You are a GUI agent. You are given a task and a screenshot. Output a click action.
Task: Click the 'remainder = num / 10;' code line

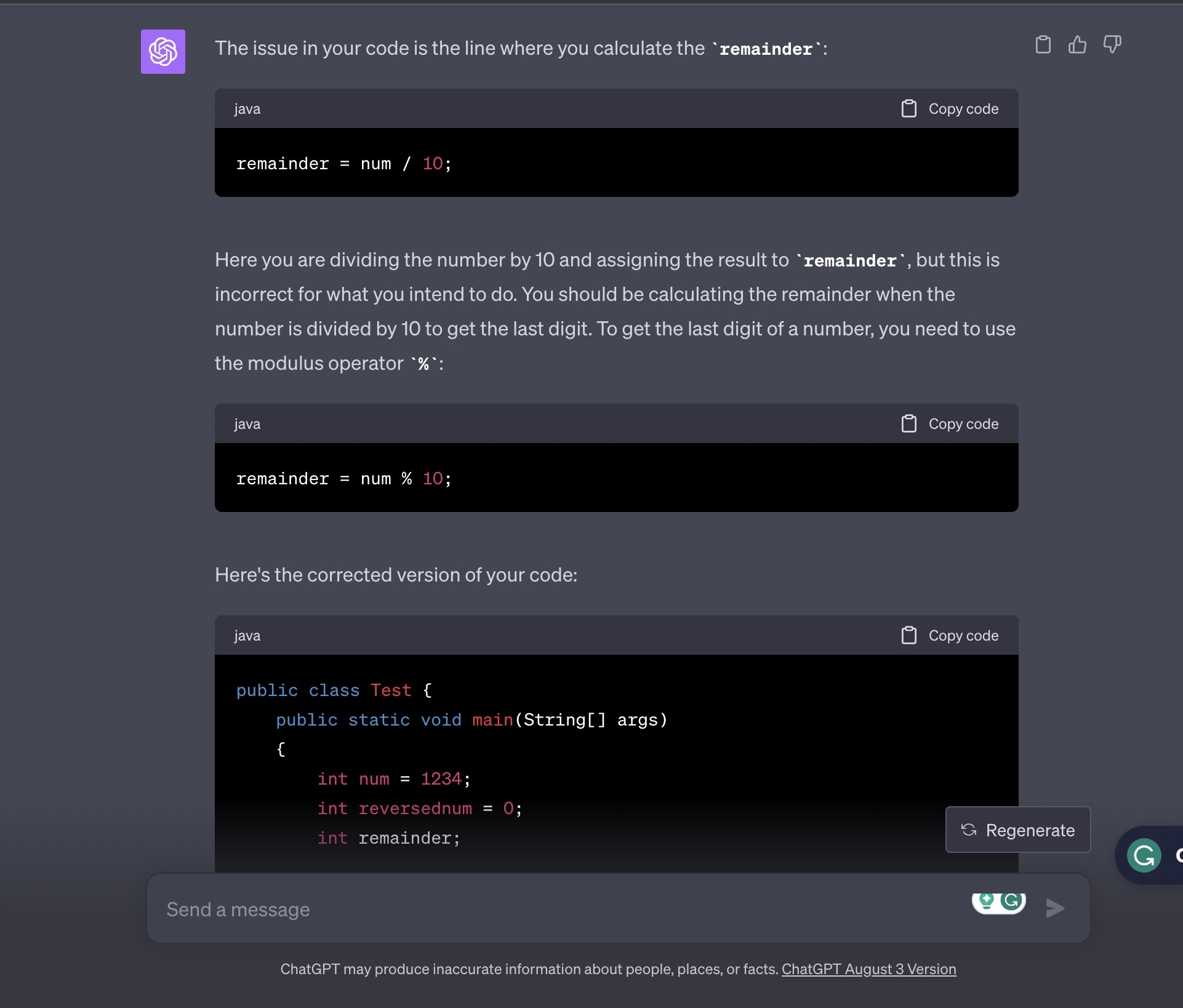coord(343,164)
